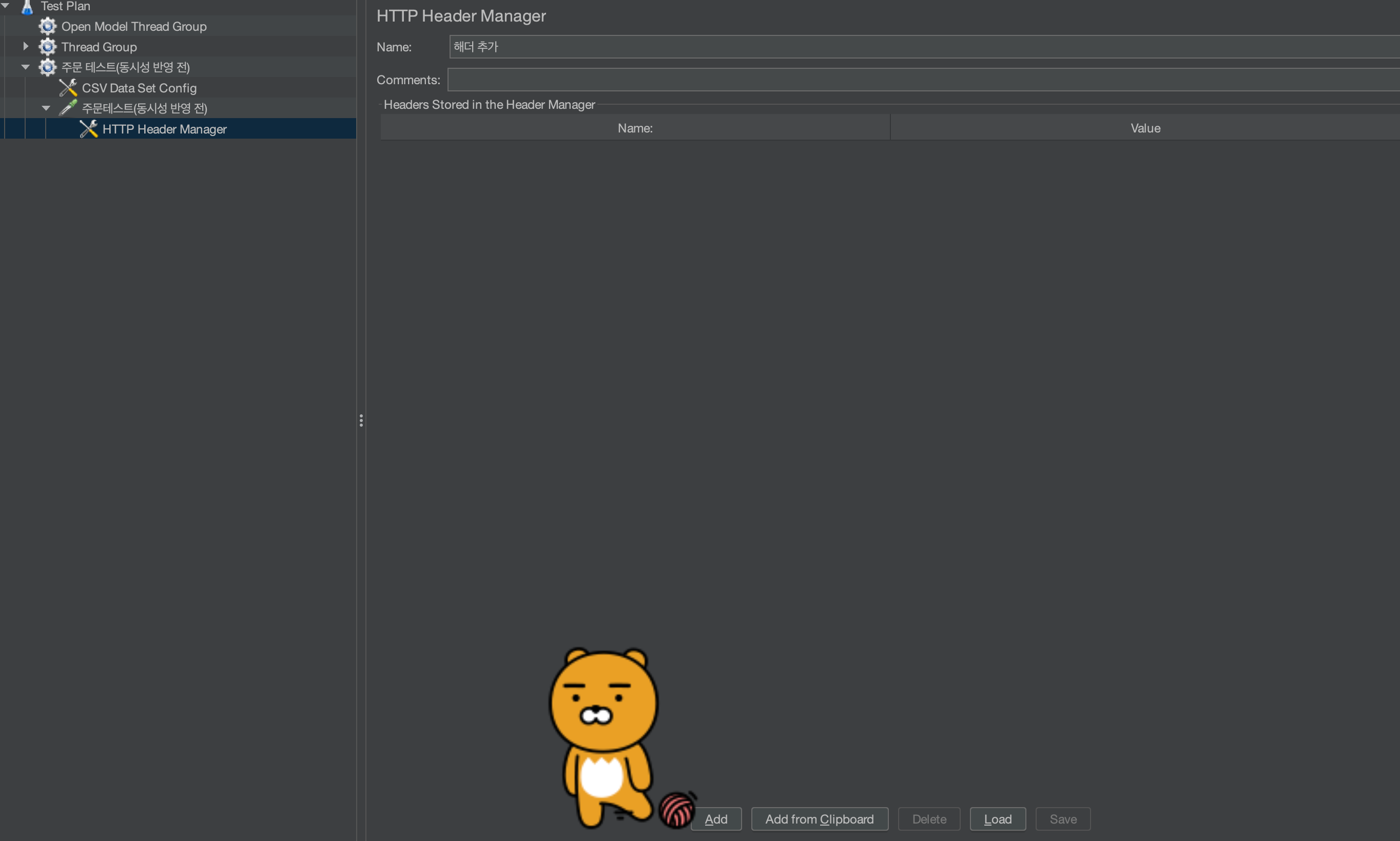Select the CSV Data Set Config item
Viewport: 1400px width, 841px height.
(x=139, y=88)
